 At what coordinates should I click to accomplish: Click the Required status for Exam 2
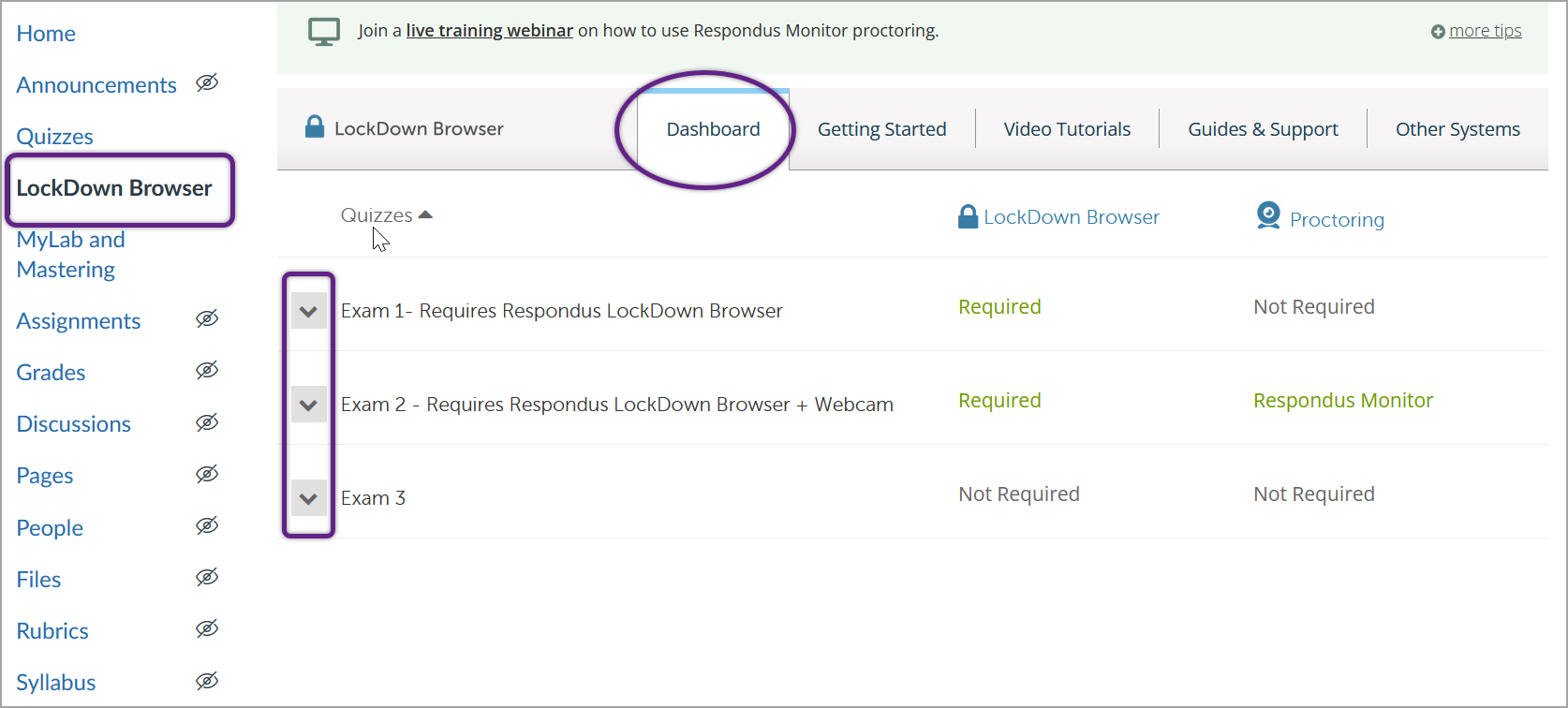pos(999,401)
